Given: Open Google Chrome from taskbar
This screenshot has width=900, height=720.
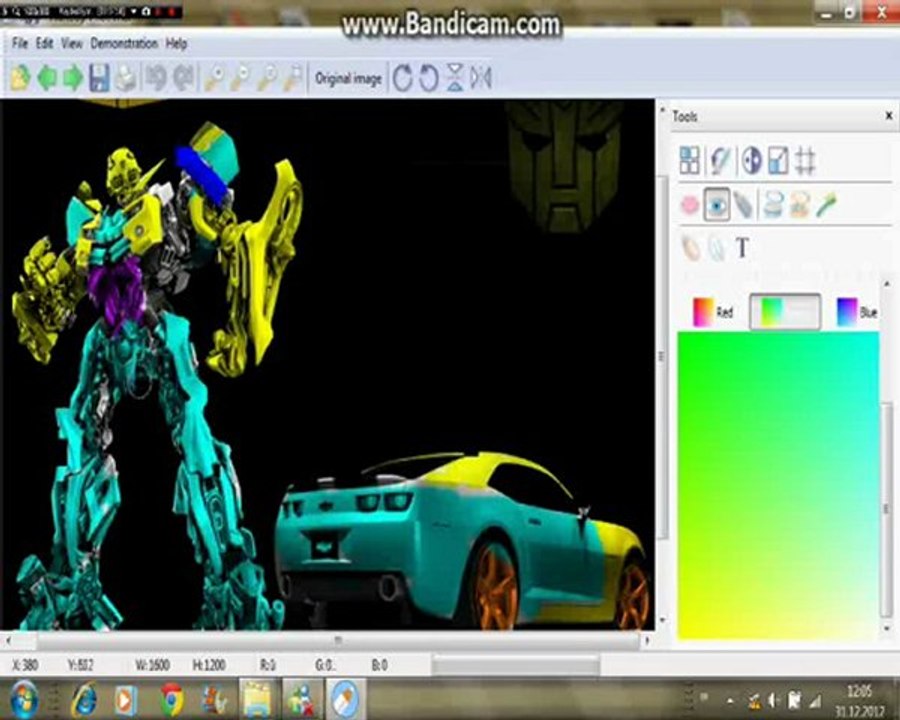Looking at the screenshot, I should (x=172, y=699).
